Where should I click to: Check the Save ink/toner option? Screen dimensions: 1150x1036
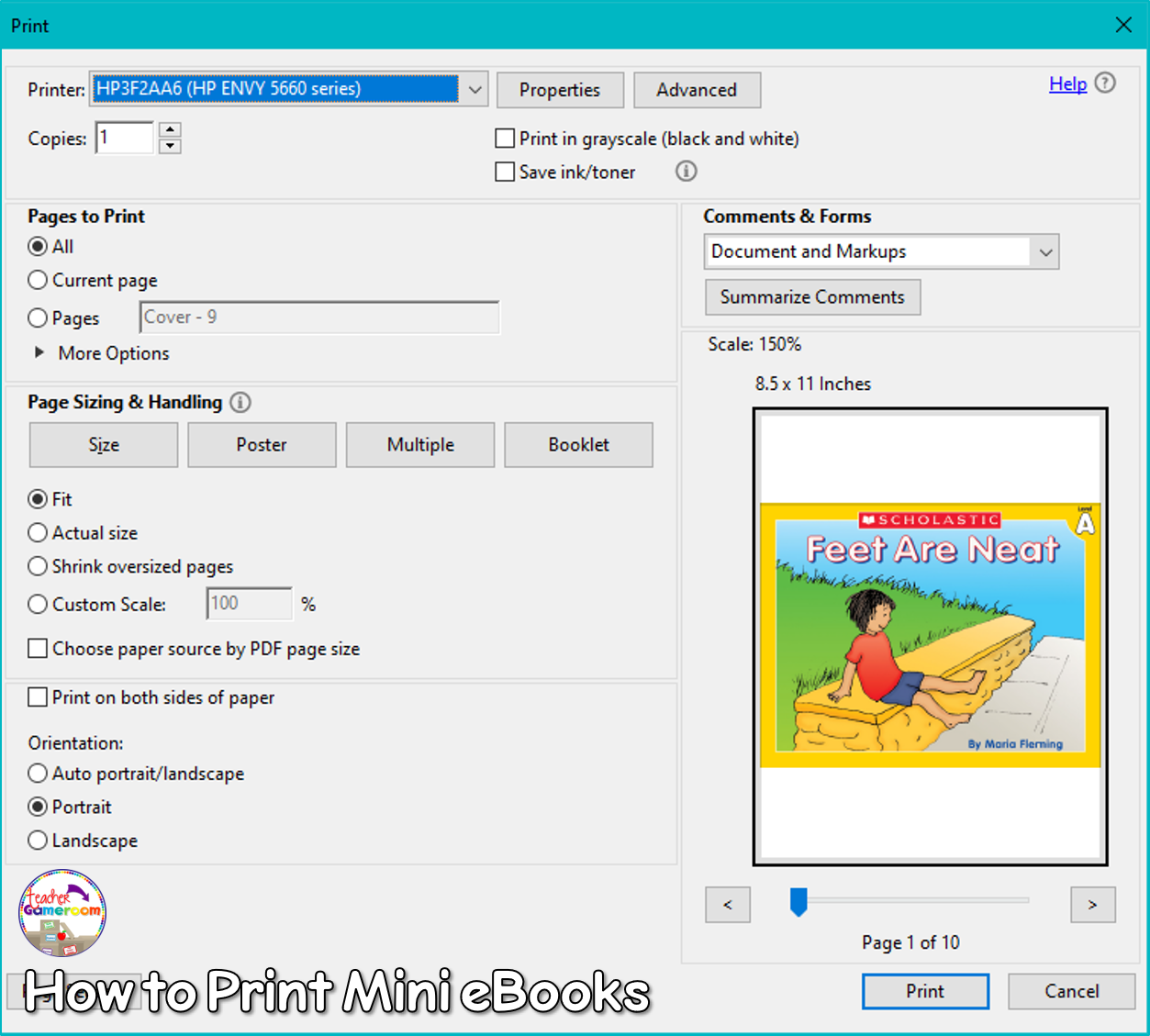pyautogui.click(x=505, y=172)
